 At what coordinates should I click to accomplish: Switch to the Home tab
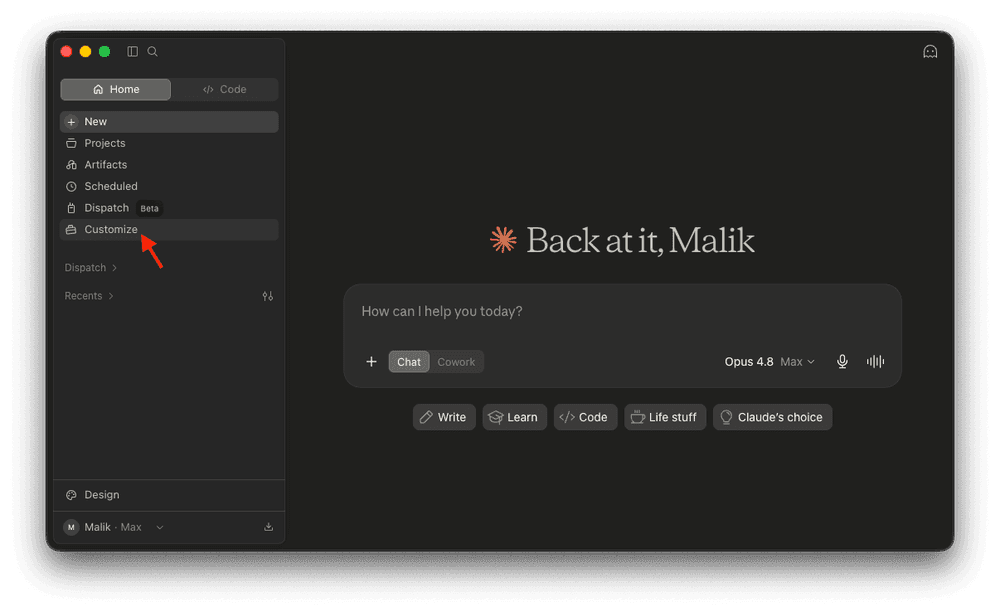115,89
